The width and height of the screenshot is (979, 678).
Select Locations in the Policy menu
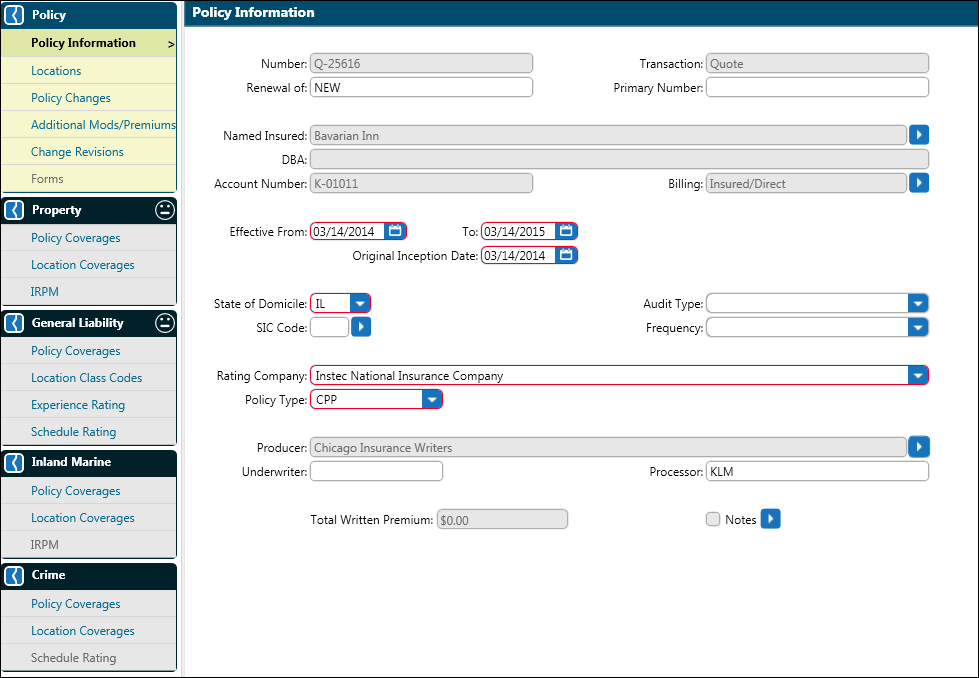56,71
